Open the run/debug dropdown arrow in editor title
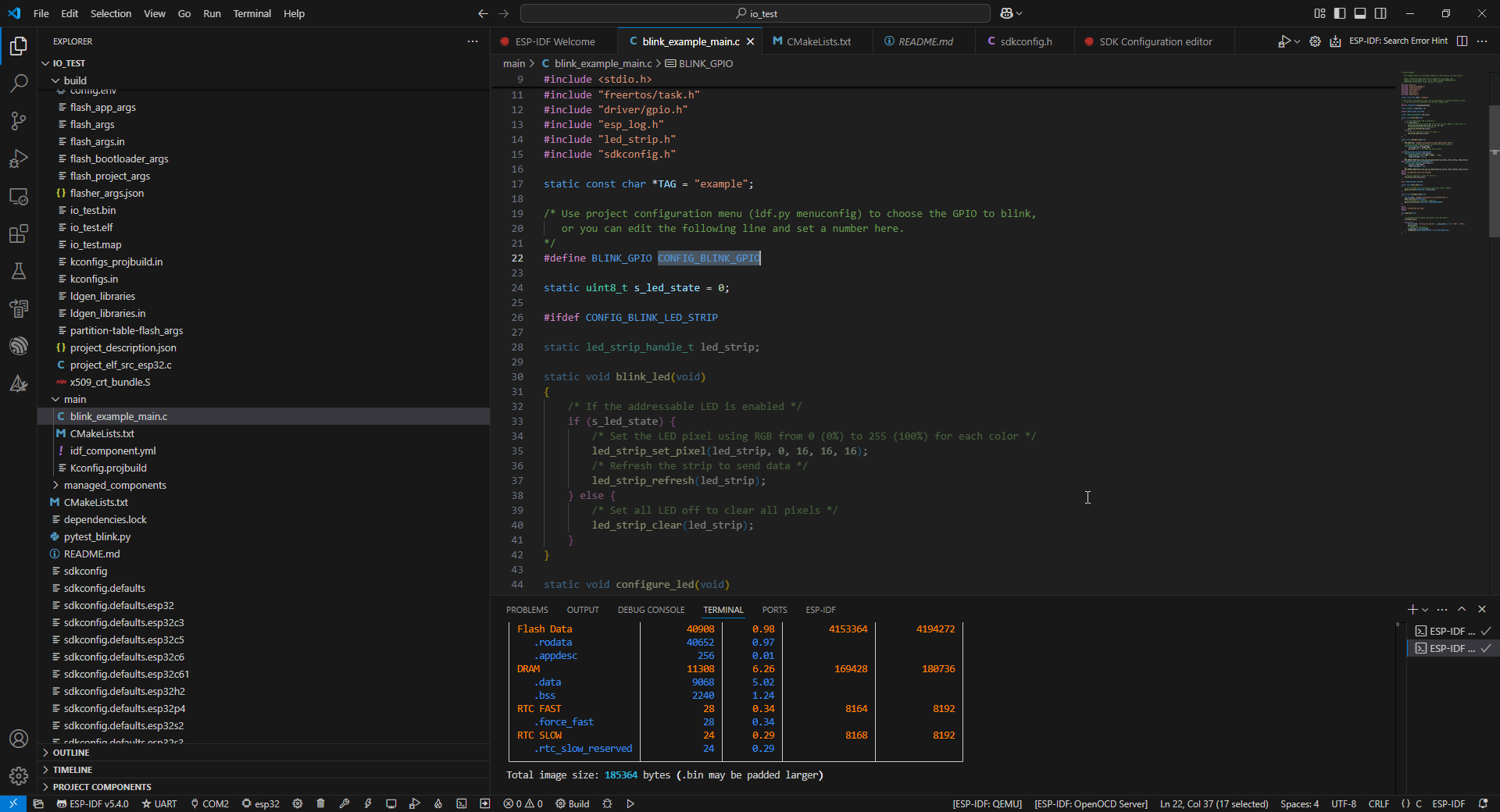 [x=1298, y=41]
